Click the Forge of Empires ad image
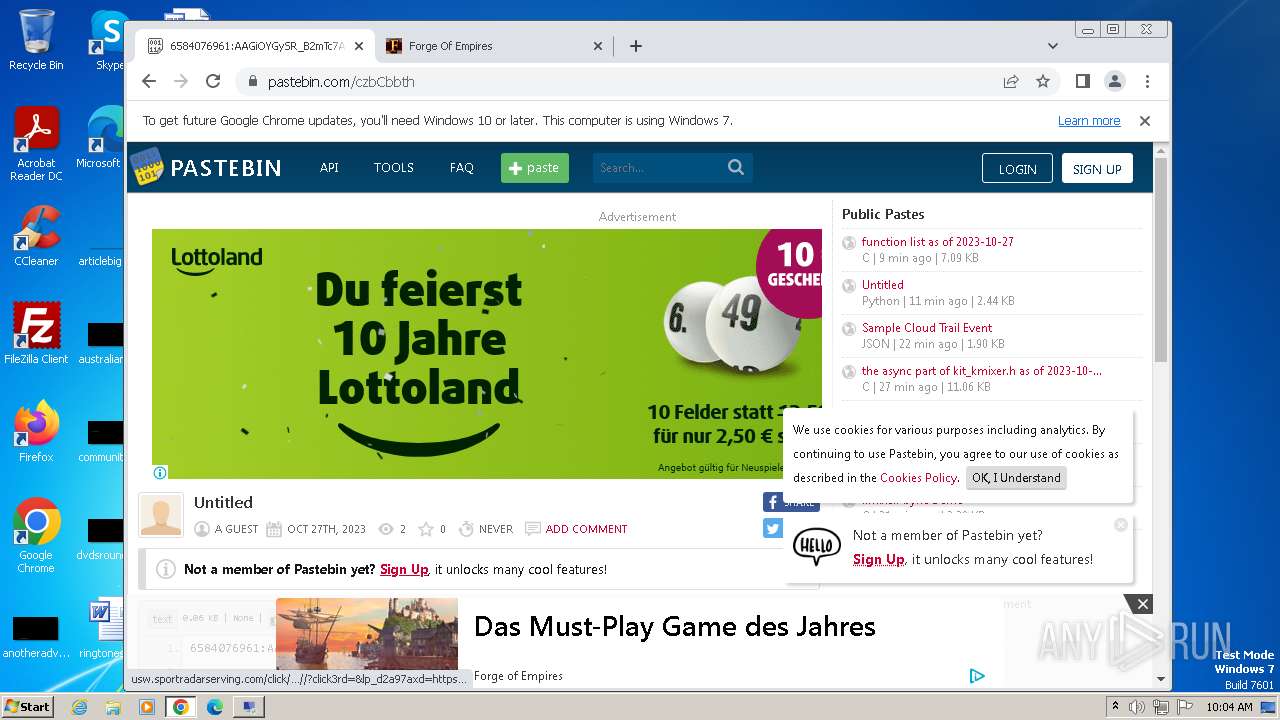Viewport: 1280px width, 720px height. (367, 634)
